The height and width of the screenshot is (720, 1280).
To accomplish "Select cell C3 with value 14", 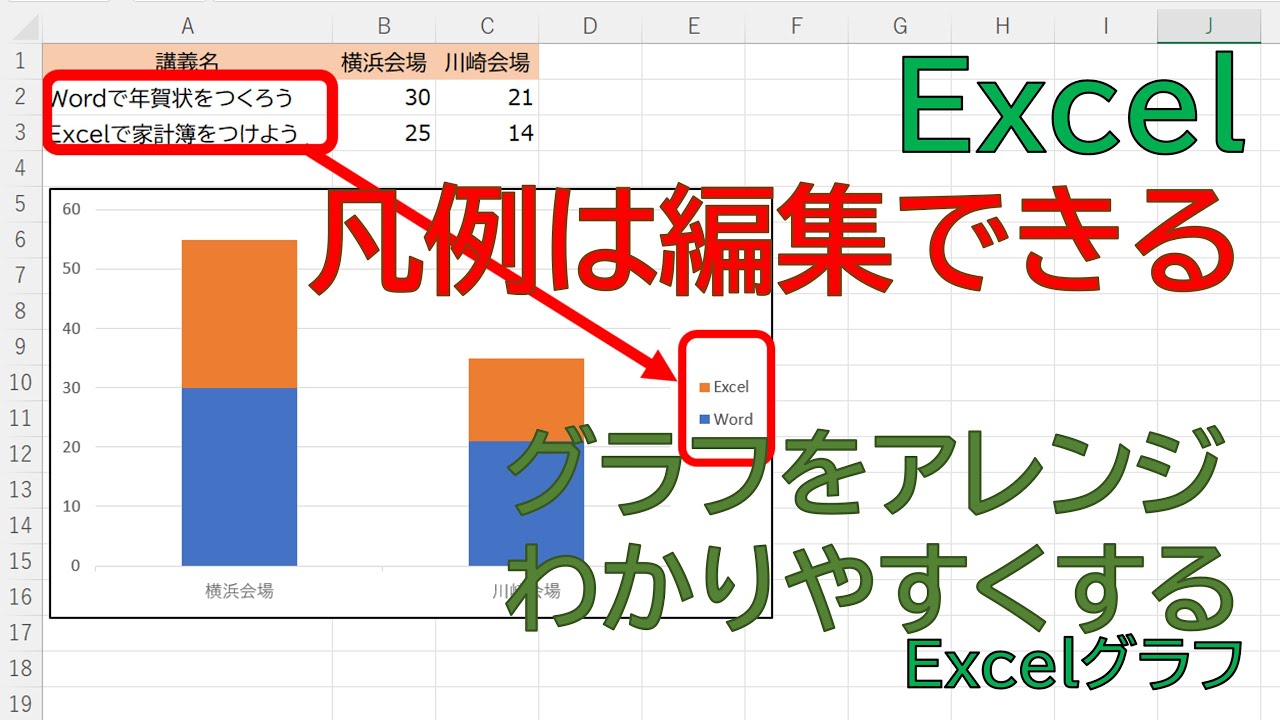I will (487, 133).
